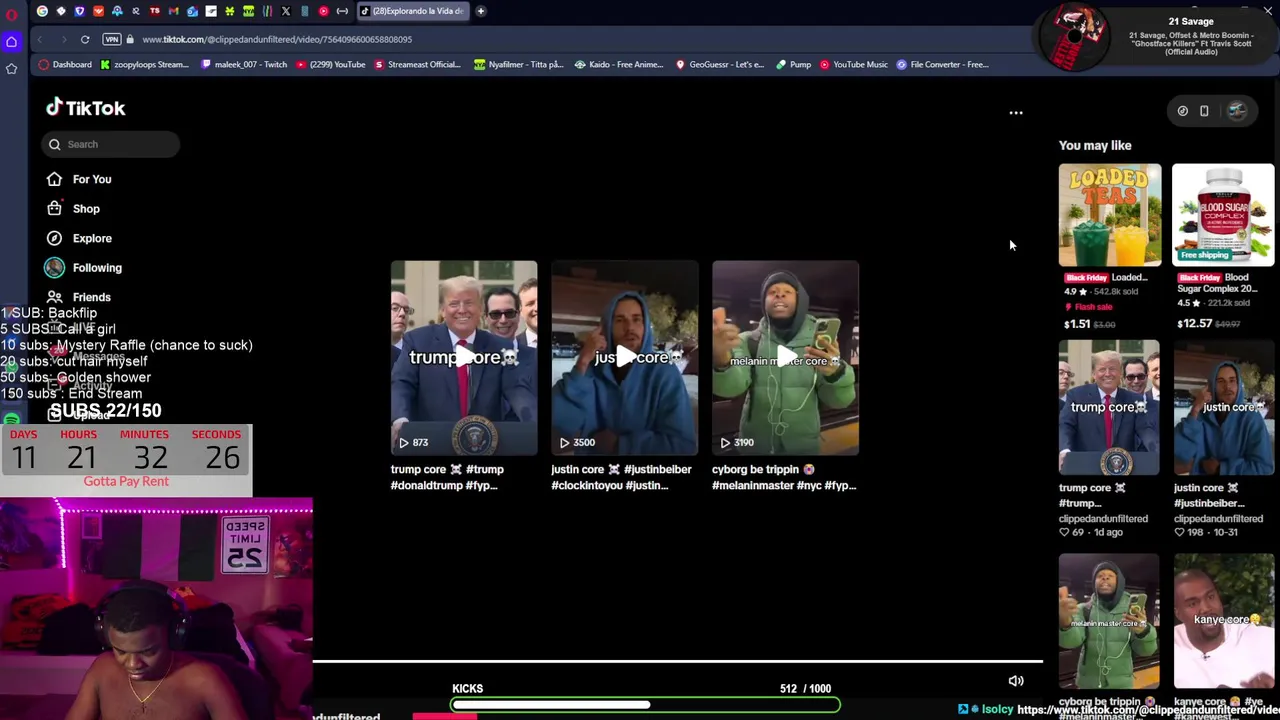
Task: Open the Loaded Teas product ad
Action: click(1110, 215)
